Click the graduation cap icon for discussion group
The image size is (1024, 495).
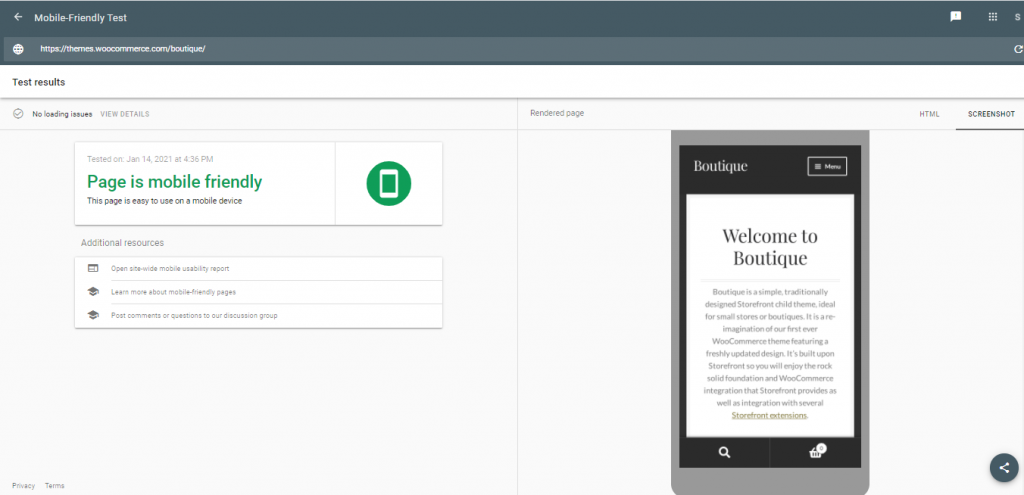(x=93, y=315)
